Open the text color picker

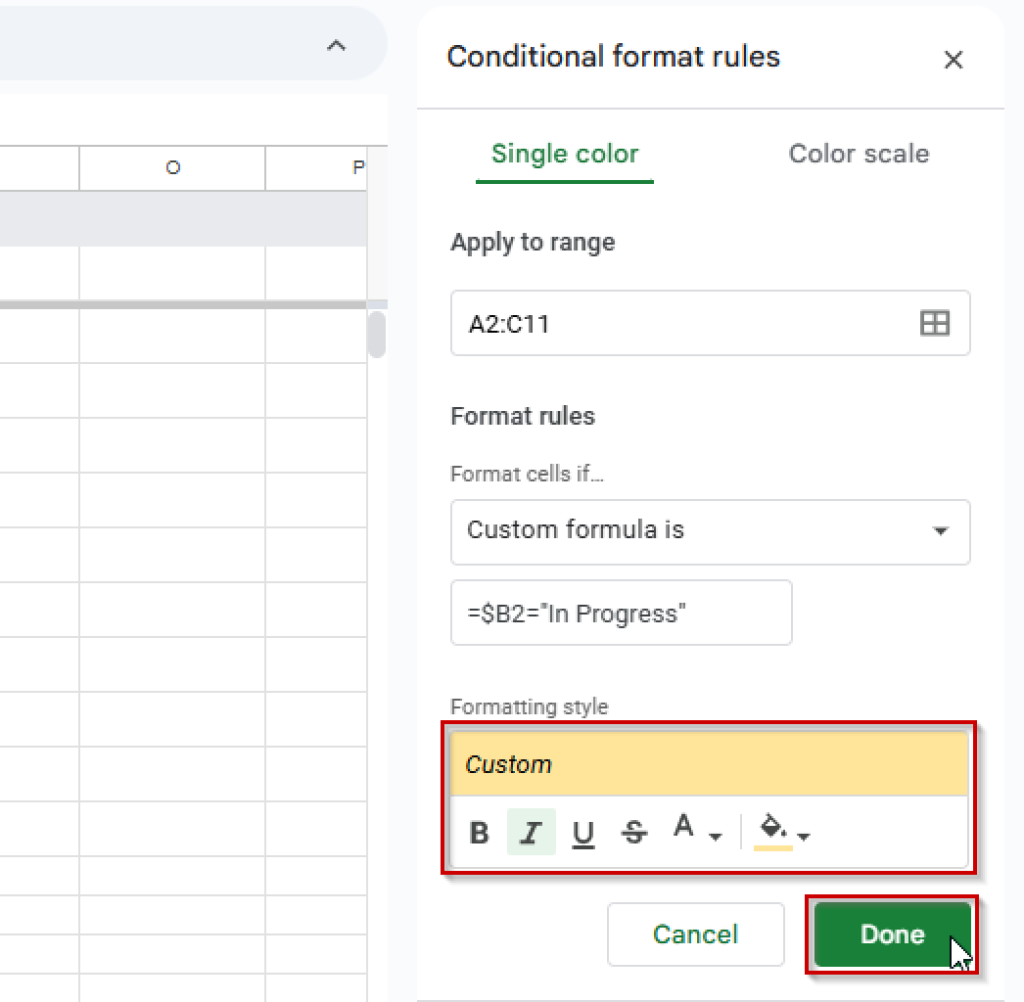[685, 828]
